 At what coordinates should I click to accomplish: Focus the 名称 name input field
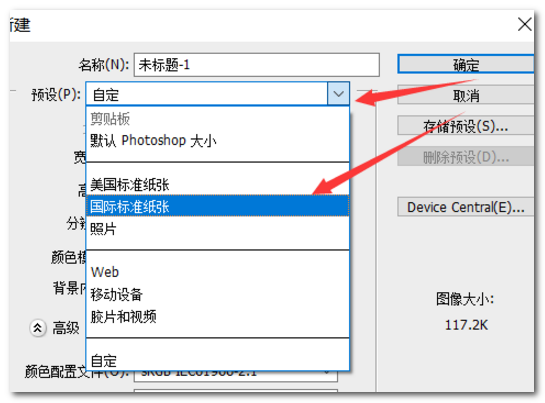point(257,65)
